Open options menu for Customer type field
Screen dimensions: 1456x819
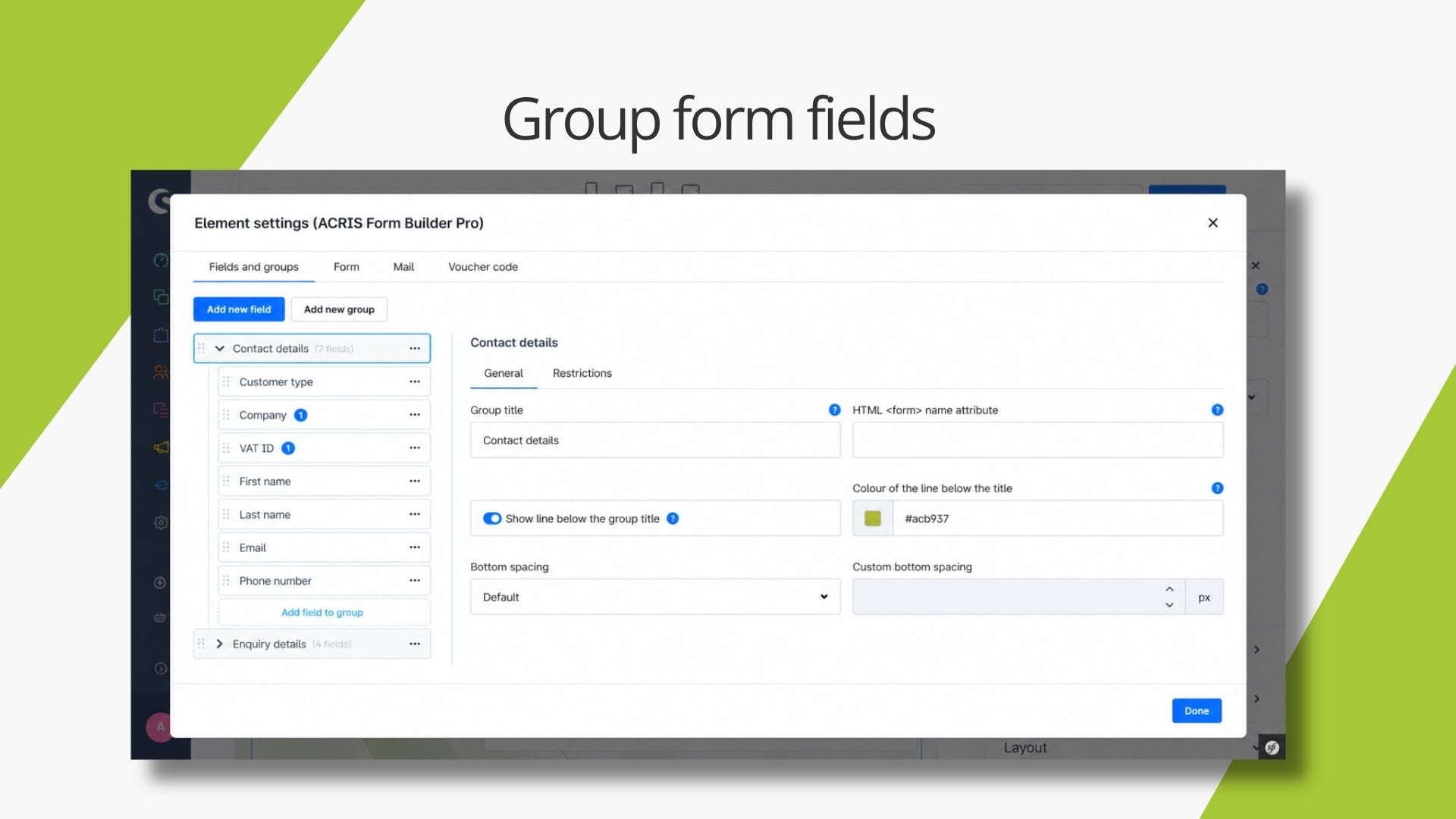click(415, 382)
